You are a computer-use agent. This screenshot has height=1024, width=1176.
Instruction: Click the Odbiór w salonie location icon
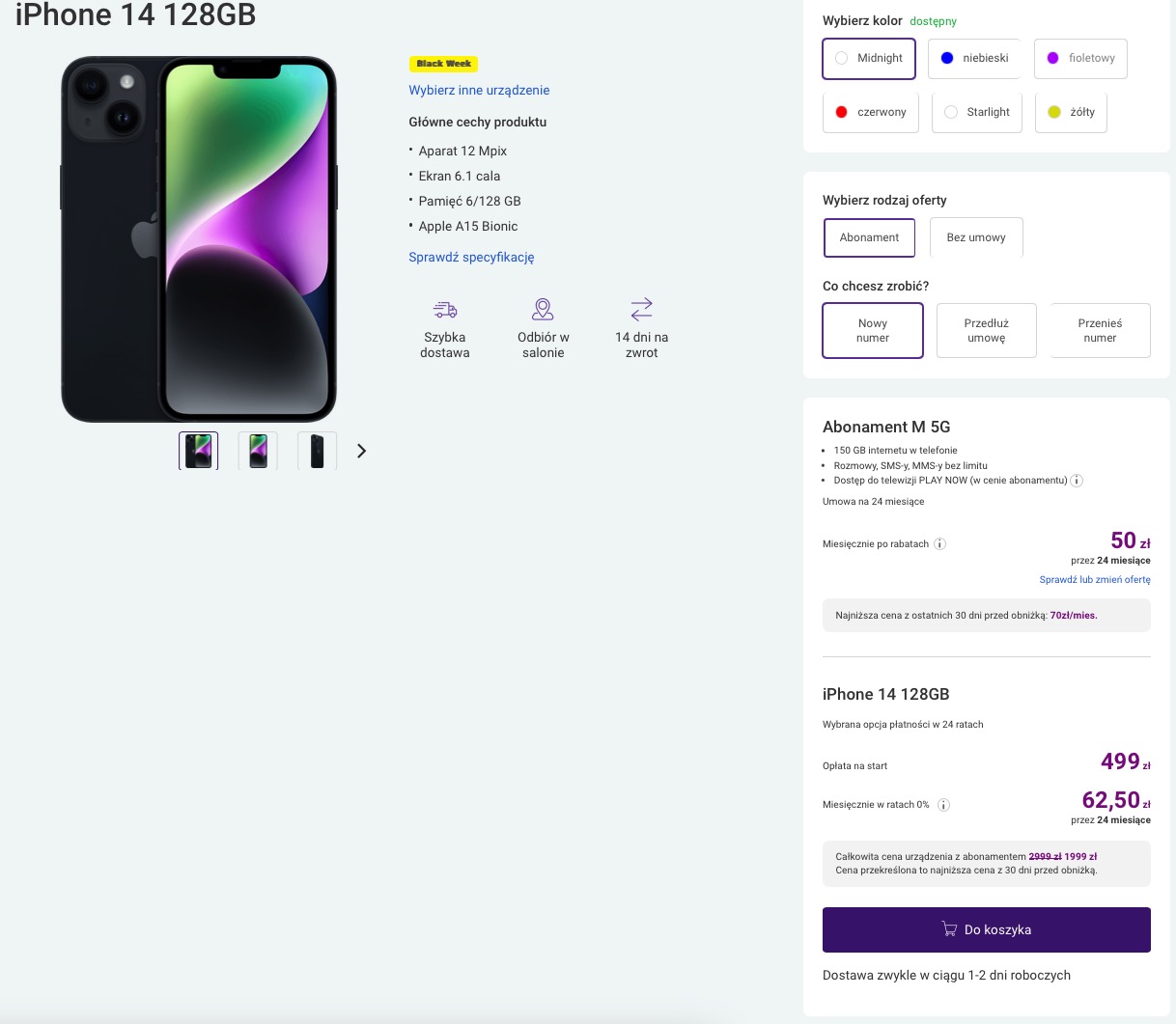click(543, 309)
